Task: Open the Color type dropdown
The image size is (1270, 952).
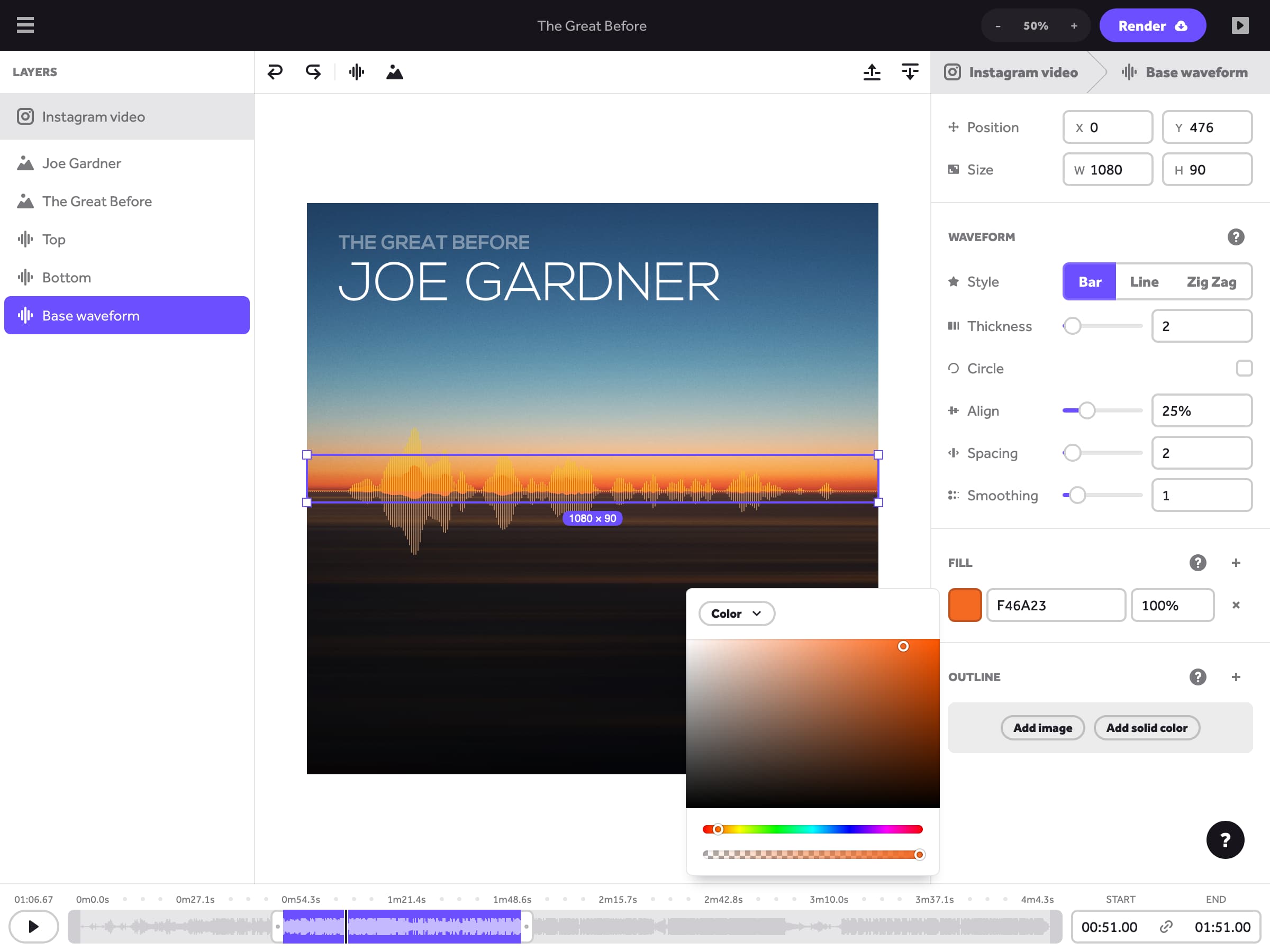Action: tap(736, 614)
